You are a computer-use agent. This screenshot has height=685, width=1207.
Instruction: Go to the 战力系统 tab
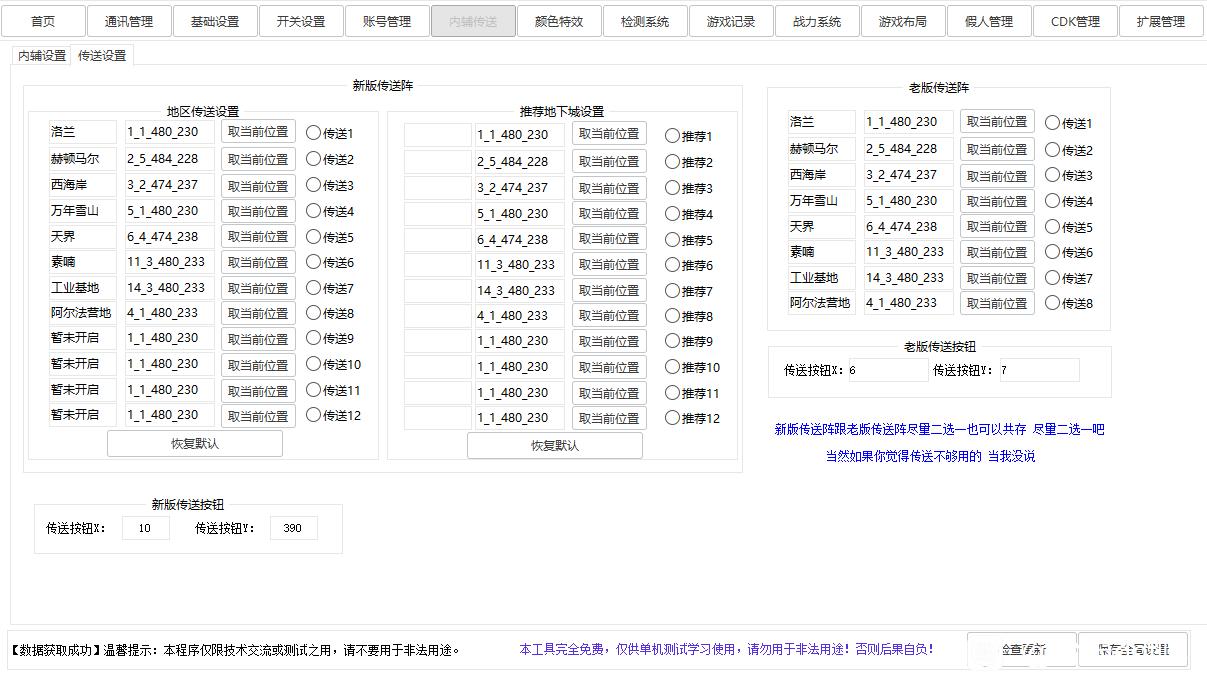click(x=817, y=21)
